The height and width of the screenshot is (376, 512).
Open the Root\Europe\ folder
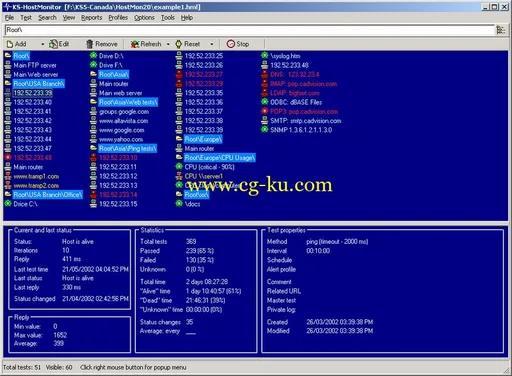(x=203, y=139)
